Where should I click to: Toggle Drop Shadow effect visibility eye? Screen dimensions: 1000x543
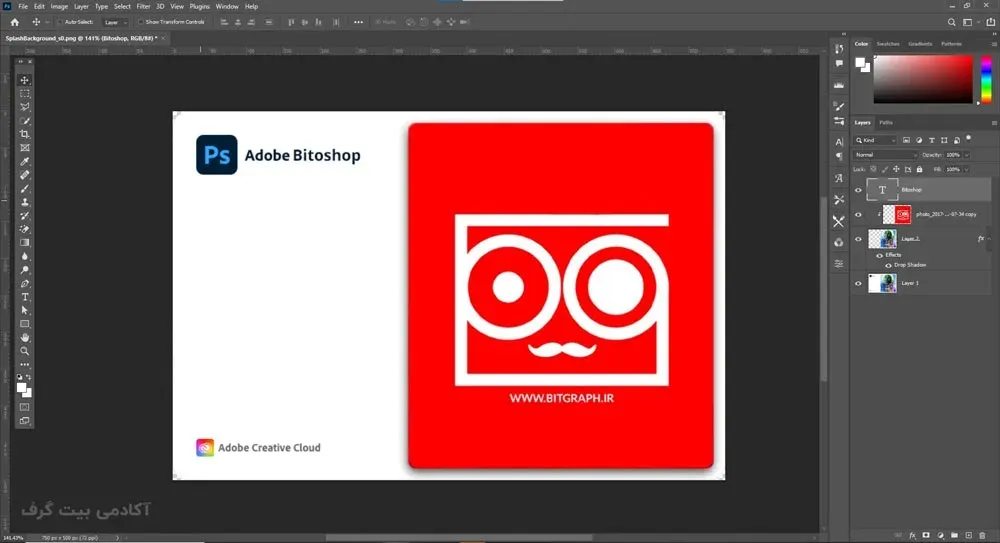[888, 265]
